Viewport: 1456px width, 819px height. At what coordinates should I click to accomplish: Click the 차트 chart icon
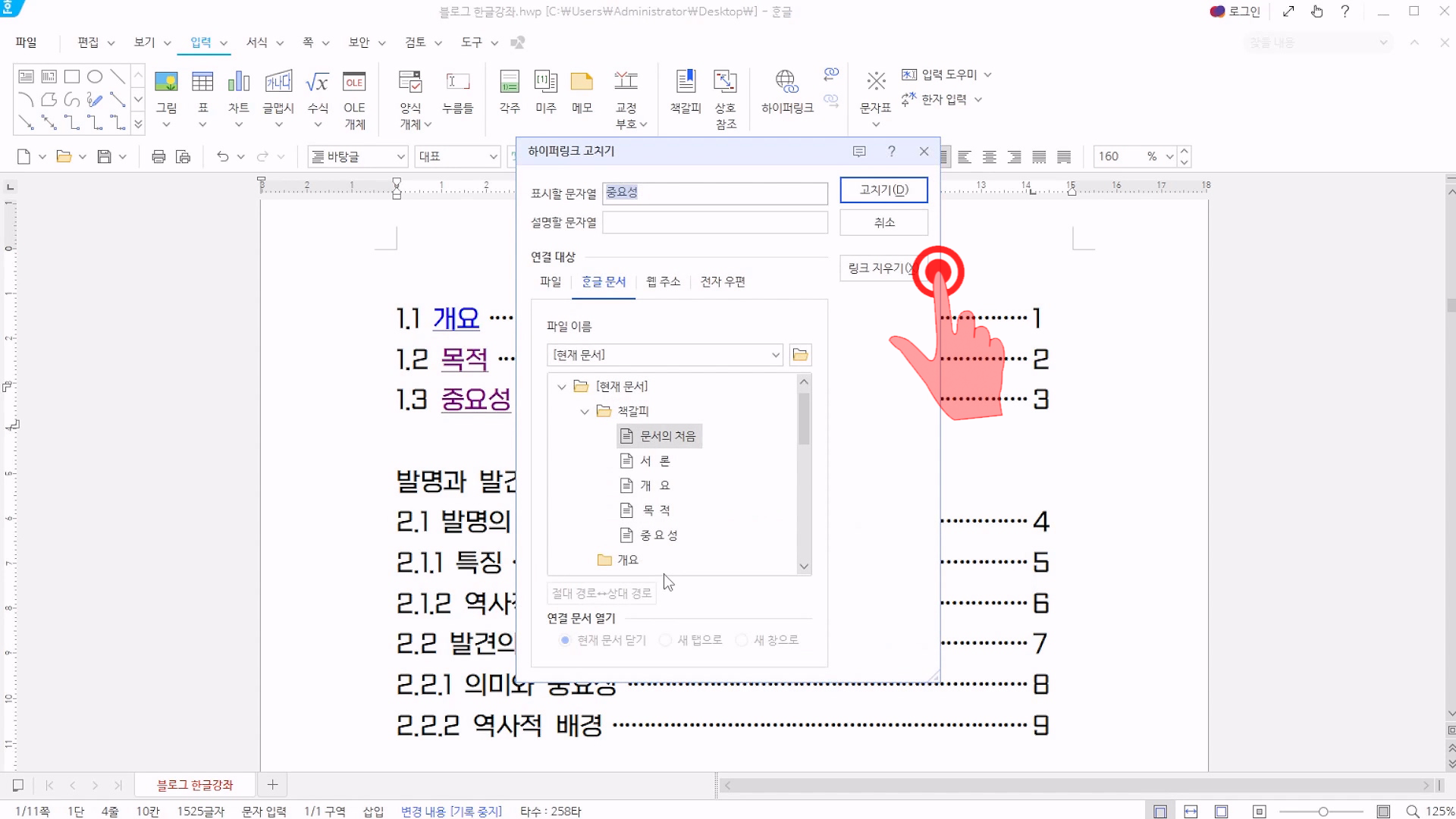coord(238,83)
